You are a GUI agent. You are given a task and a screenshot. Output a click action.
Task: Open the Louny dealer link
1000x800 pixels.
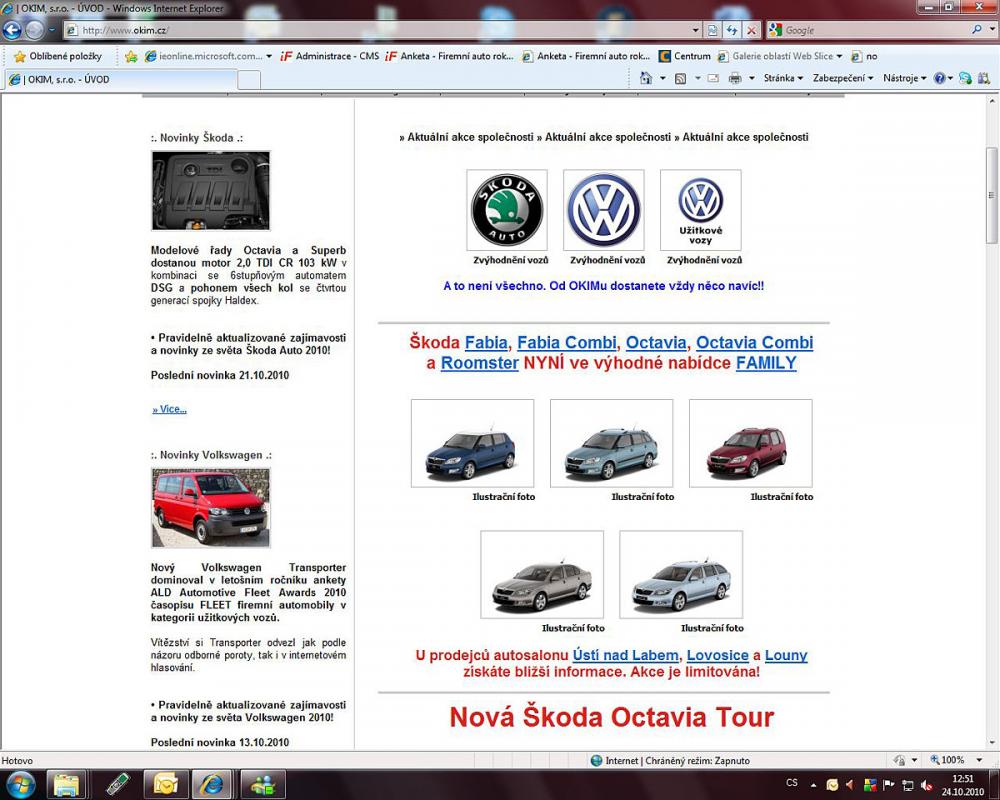[786, 655]
